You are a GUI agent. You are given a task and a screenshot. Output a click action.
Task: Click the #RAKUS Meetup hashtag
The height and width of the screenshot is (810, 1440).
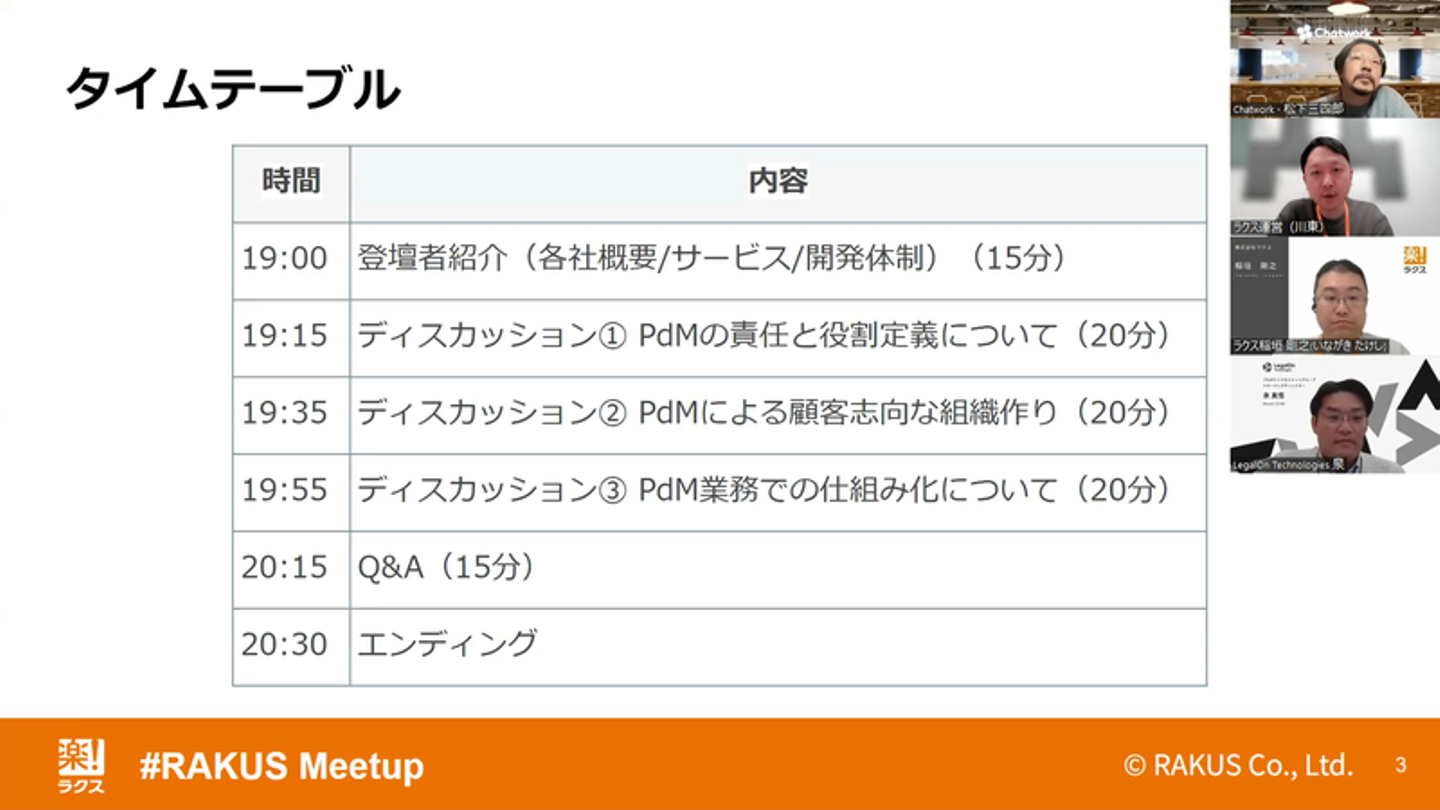pyautogui.click(x=281, y=766)
